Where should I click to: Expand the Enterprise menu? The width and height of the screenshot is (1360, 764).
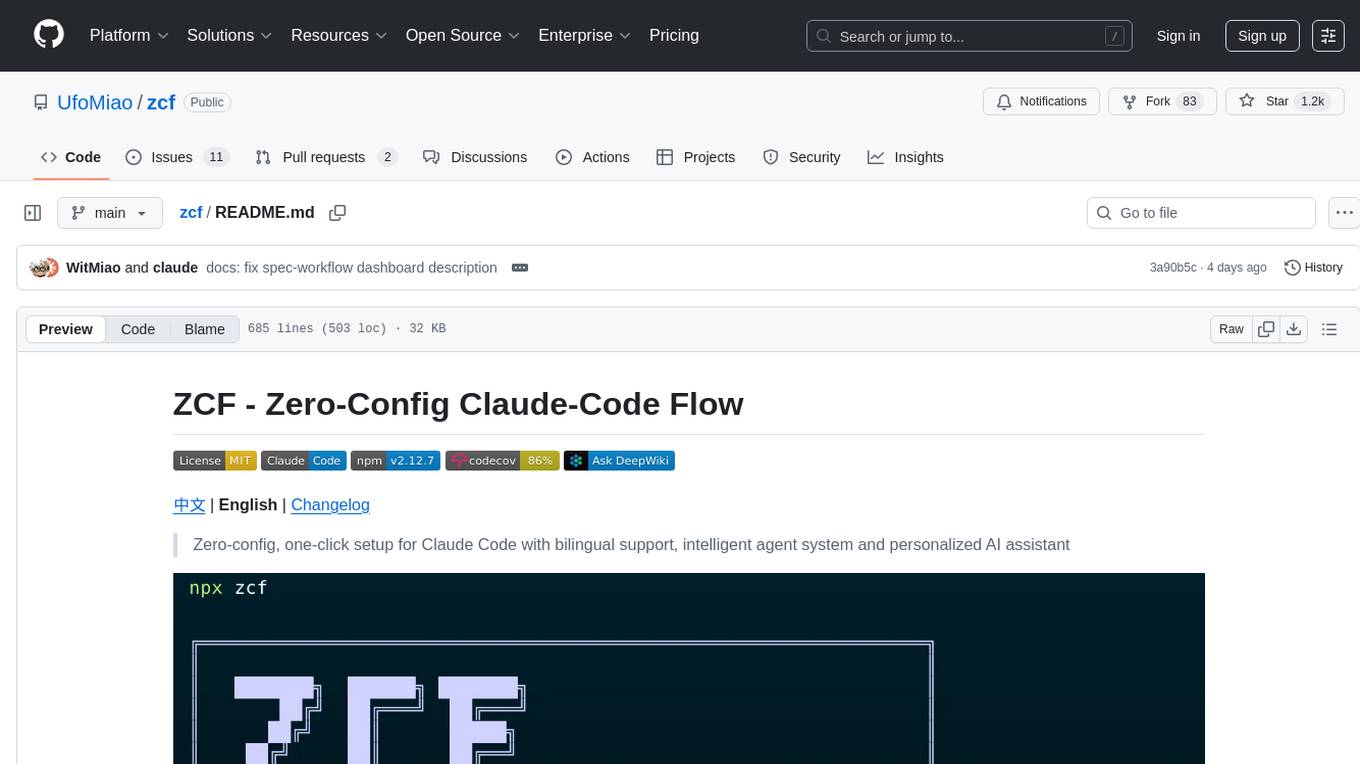pyautogui.click(x=585, y=35)
